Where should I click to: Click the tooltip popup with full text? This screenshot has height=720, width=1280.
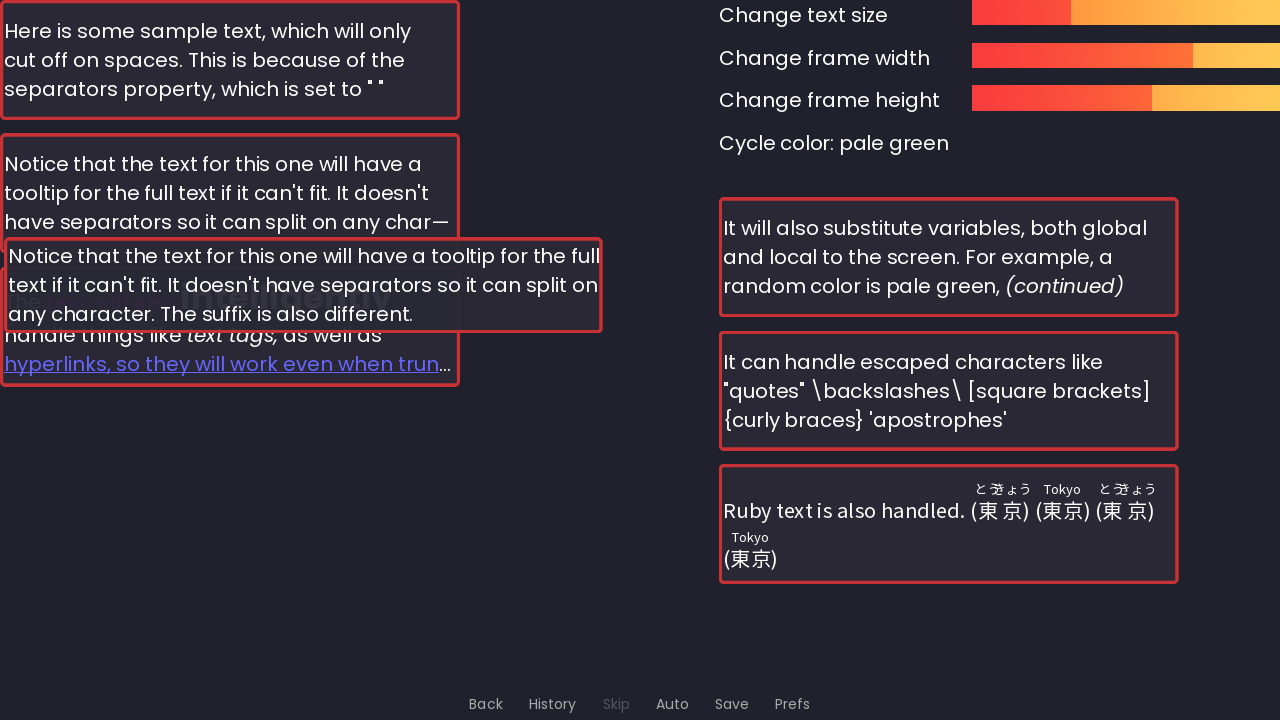click(x=303, y=285)
